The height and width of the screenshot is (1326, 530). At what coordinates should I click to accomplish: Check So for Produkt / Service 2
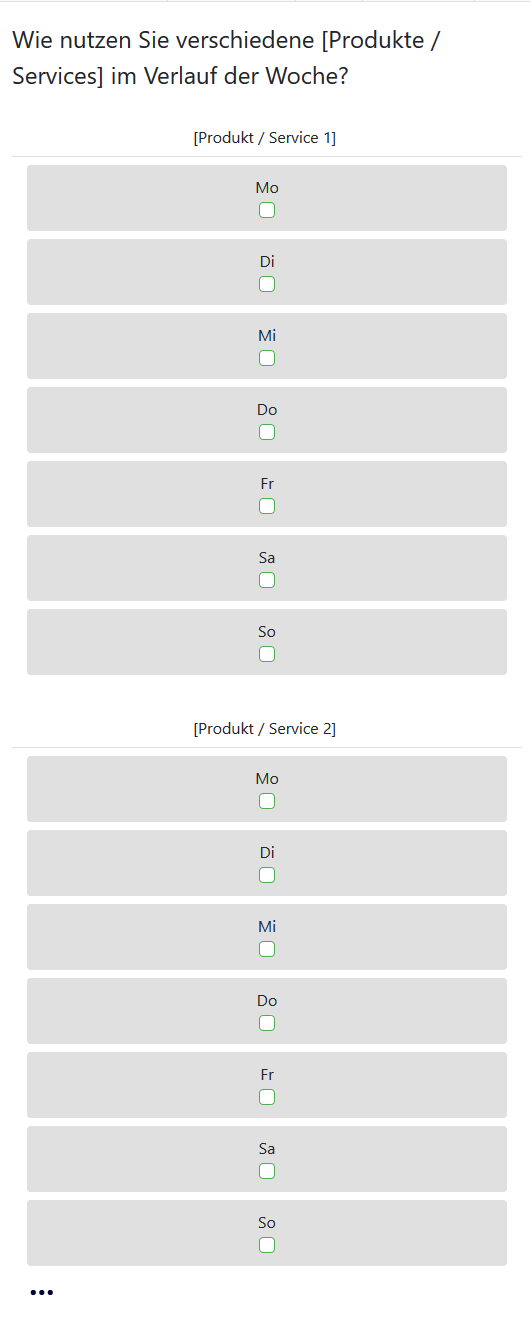pyautogui.click(x=267, y=1245)
